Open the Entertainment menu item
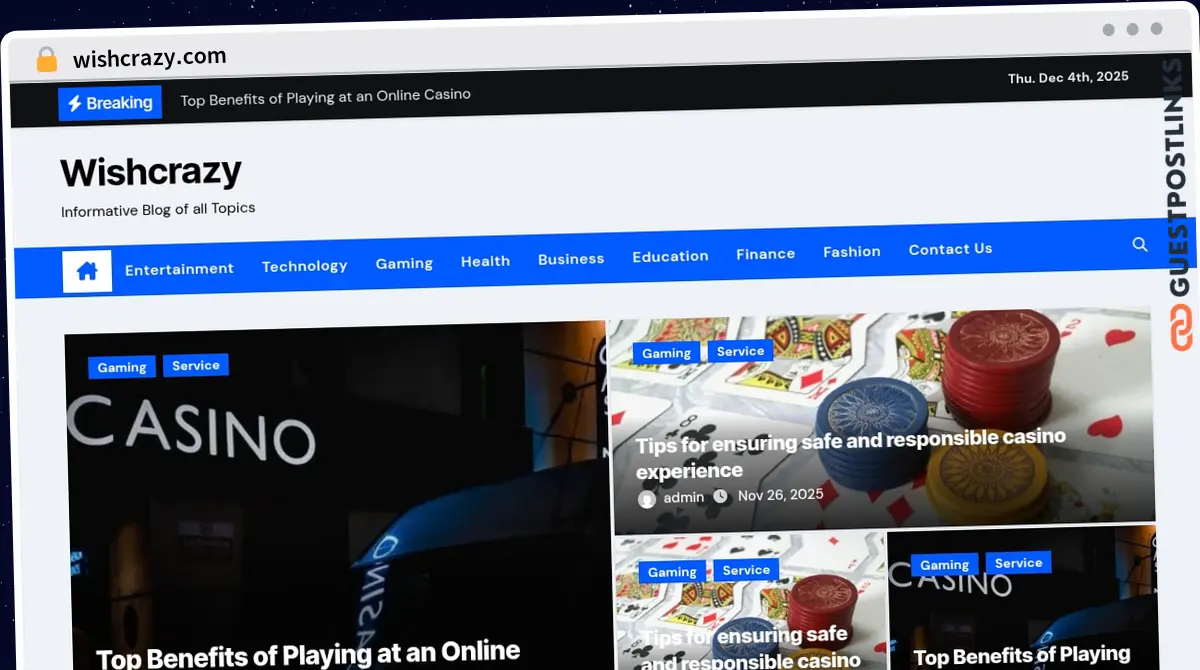1200x670 pixels. 179,269
